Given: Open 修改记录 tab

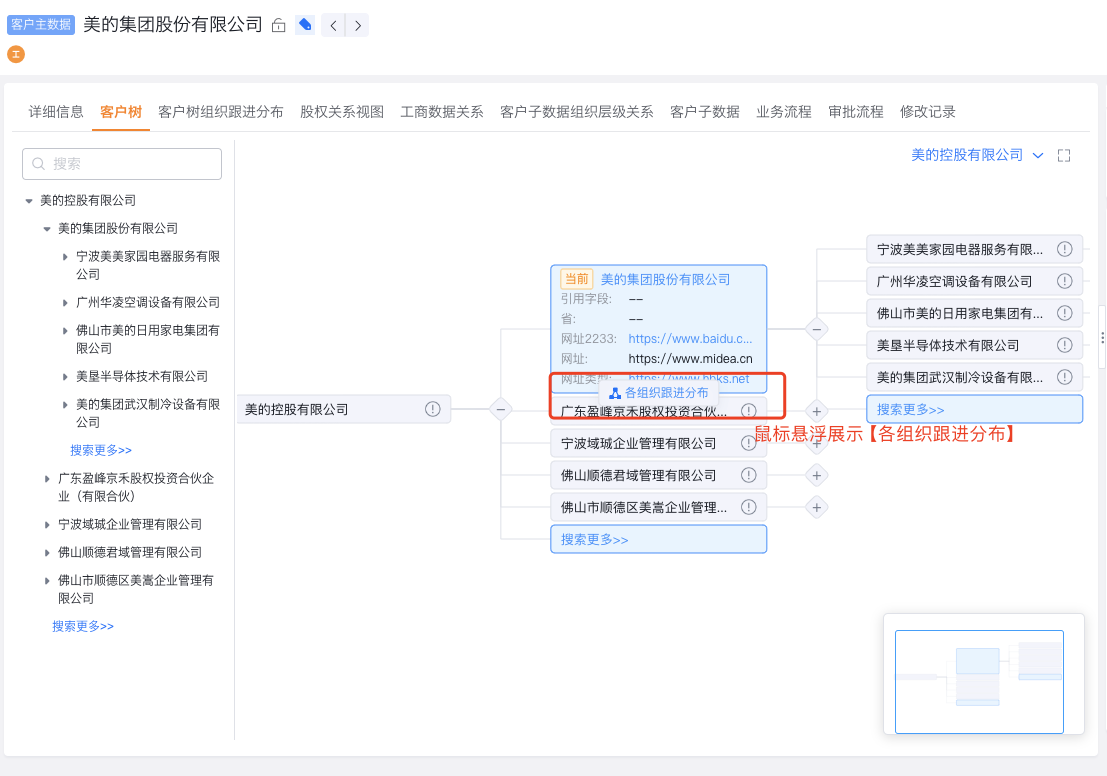Looking at the screenshot, I should 928,112.
